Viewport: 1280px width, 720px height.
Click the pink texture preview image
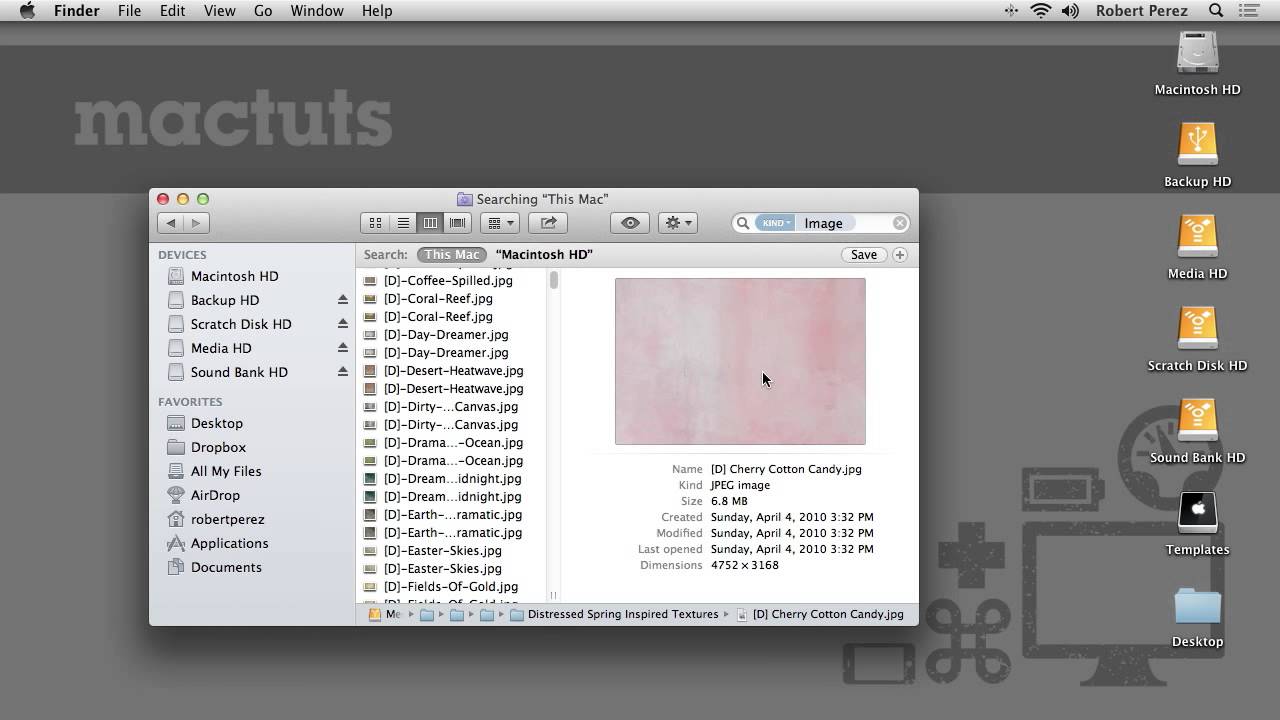point(740,361)
